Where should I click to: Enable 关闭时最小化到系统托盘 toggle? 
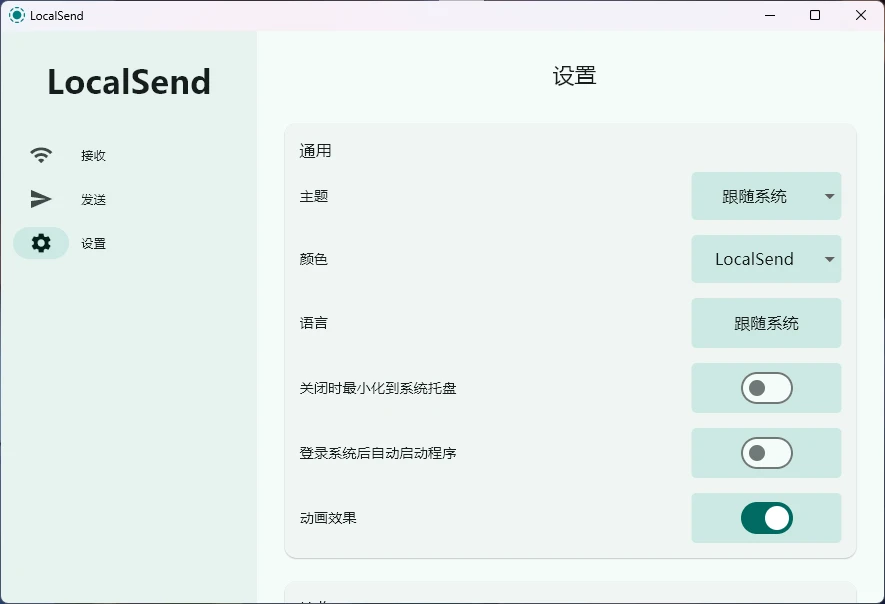coord(766,388)
